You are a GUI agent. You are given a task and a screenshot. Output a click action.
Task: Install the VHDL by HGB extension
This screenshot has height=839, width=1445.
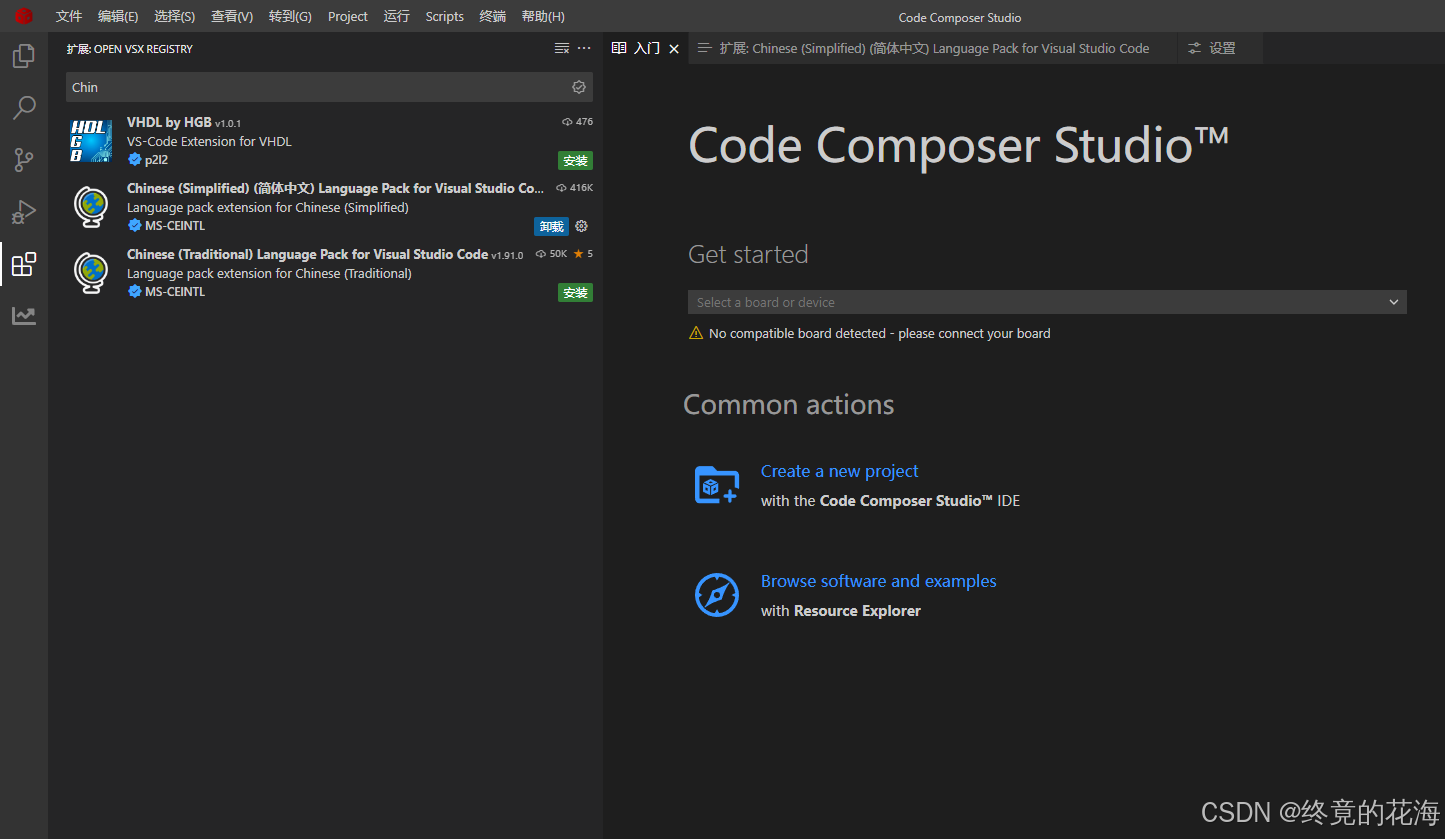[x=575, y=160]
